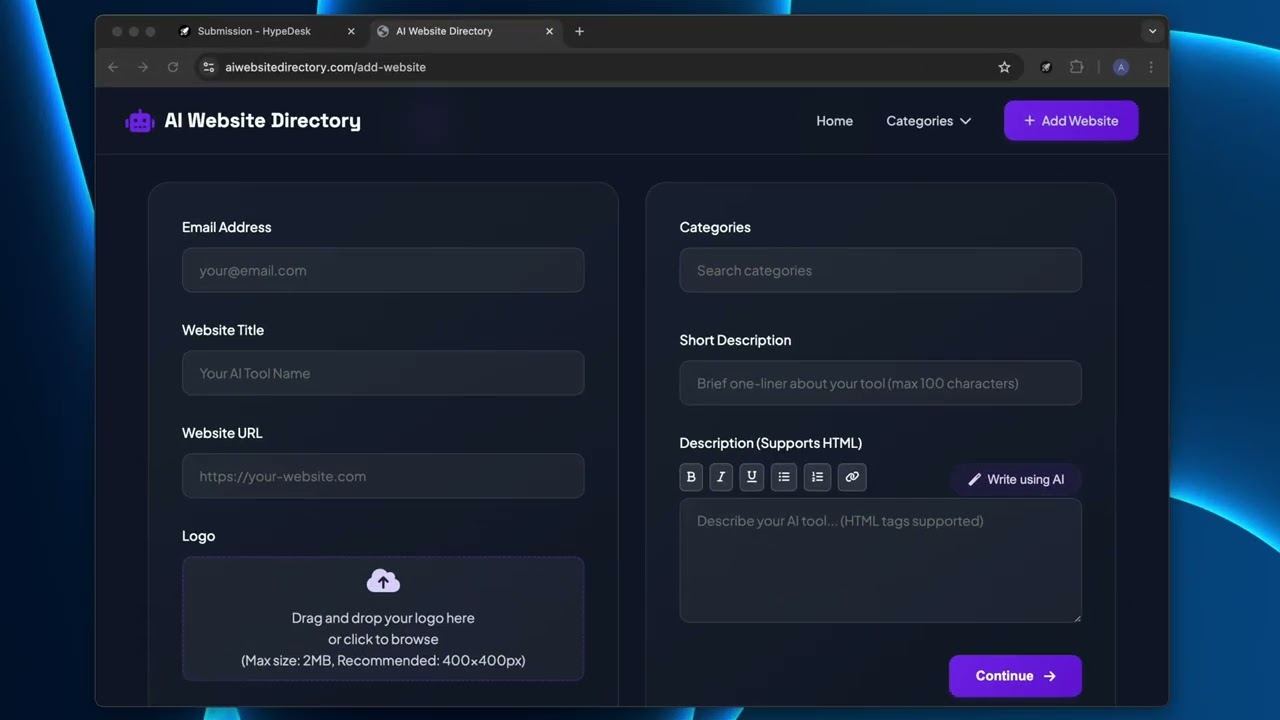Focus the Website Title input field
Image resolution: width=1280 pixels, height=720 pixels.
(383, 373)
